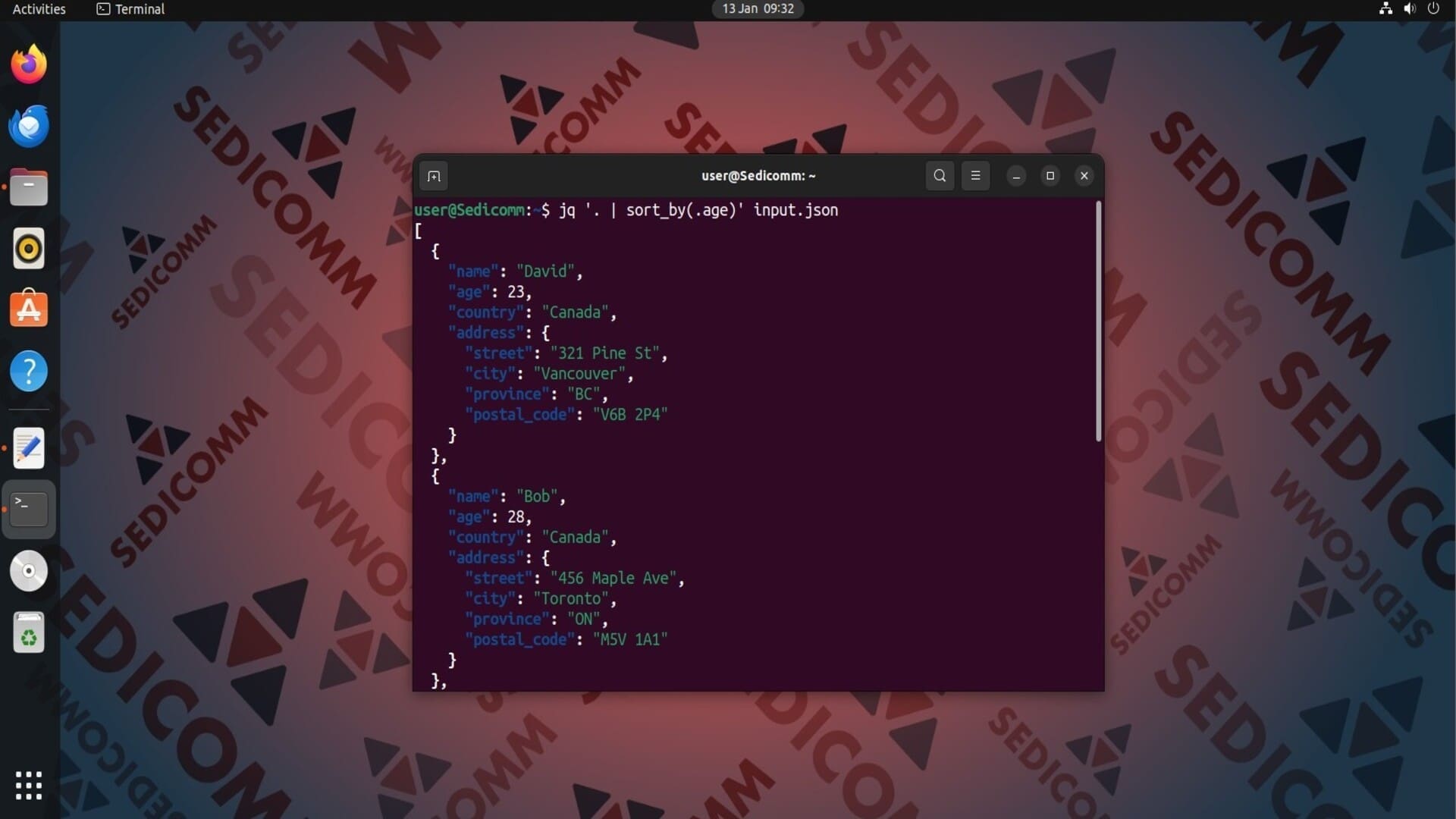1456x819 pixels.
Task: Open the terminal hamburger menu
Action: pos(975,176)
